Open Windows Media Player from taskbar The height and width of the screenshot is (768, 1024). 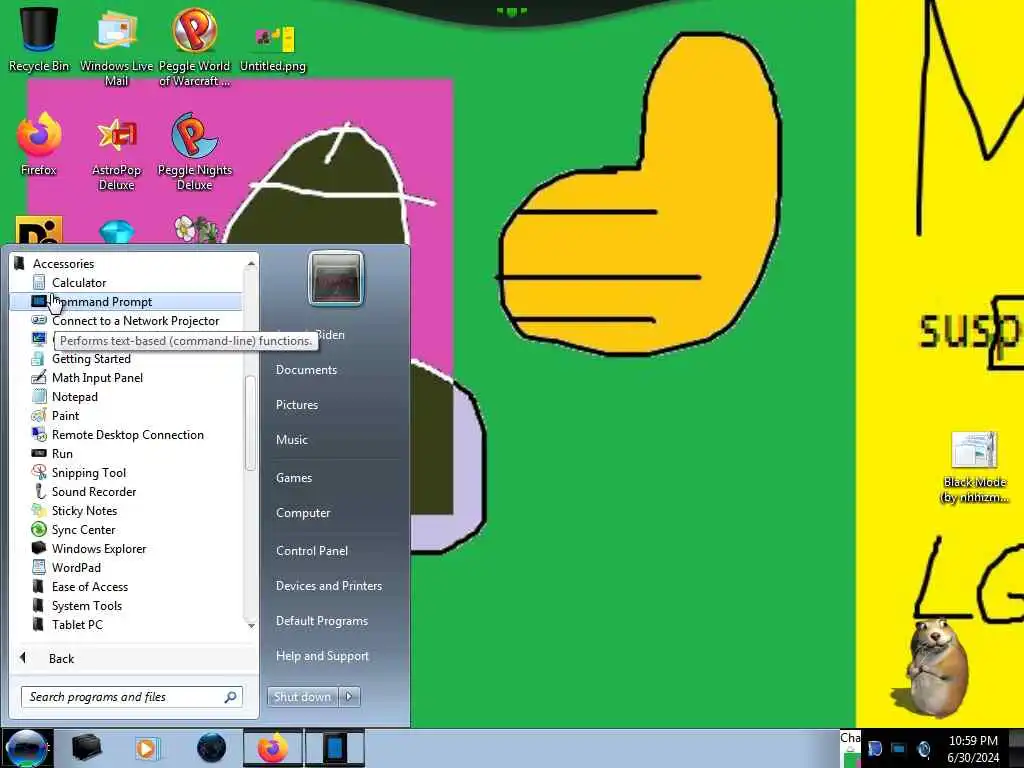point(148,748)
